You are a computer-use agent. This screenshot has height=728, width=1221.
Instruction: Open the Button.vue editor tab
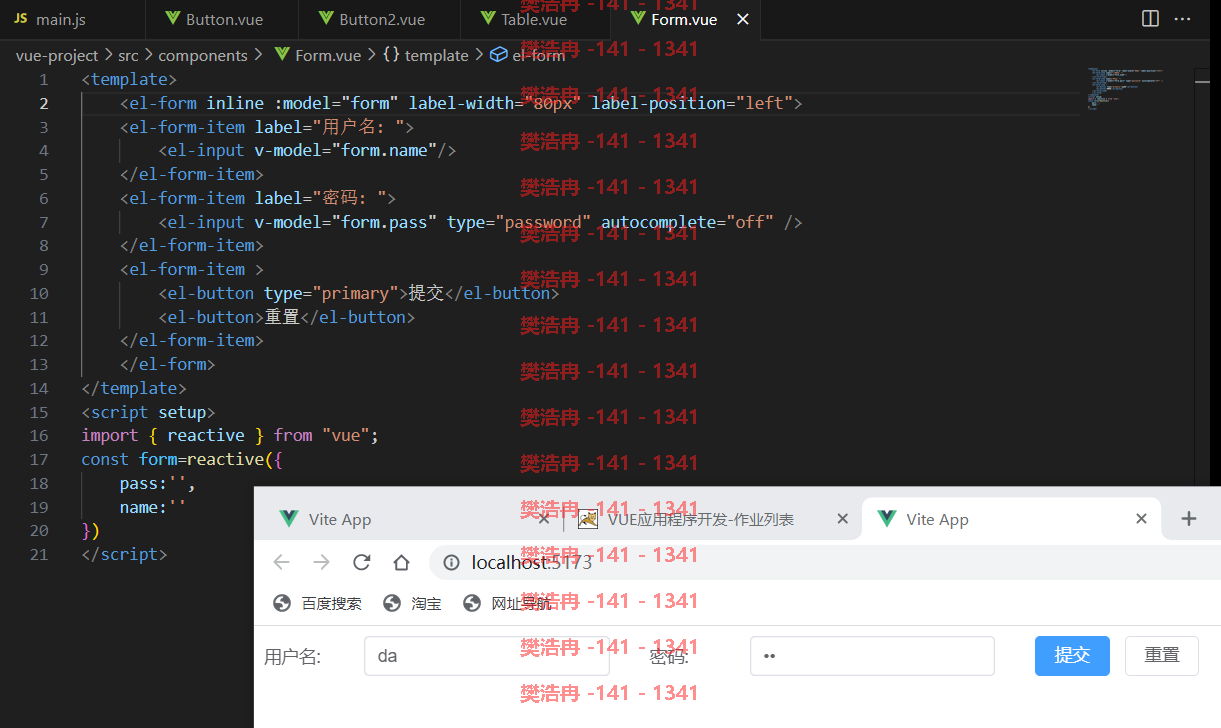[x=222, y=19]
